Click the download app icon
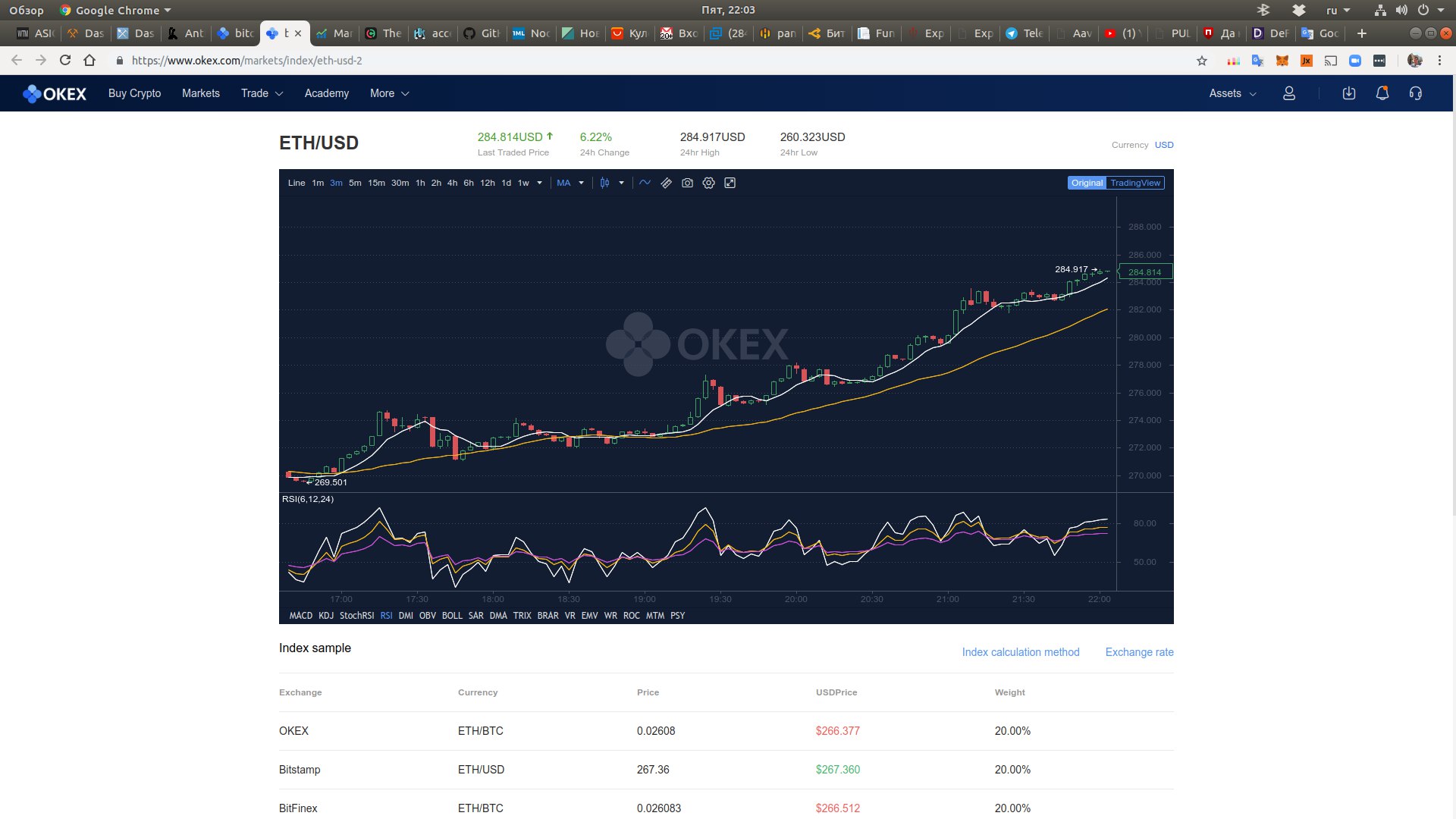The width and height of the screenshot is (1456, 819). [1349, 93]
